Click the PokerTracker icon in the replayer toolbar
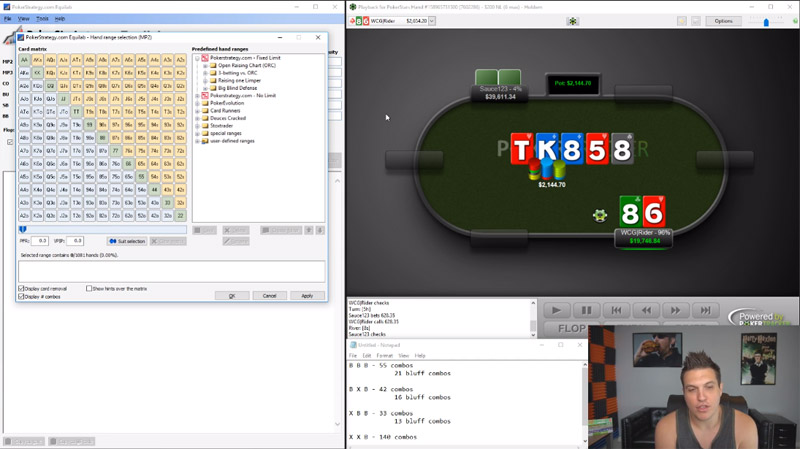The height and width of the screenshot is (449, 800). [x=572, y=21]
